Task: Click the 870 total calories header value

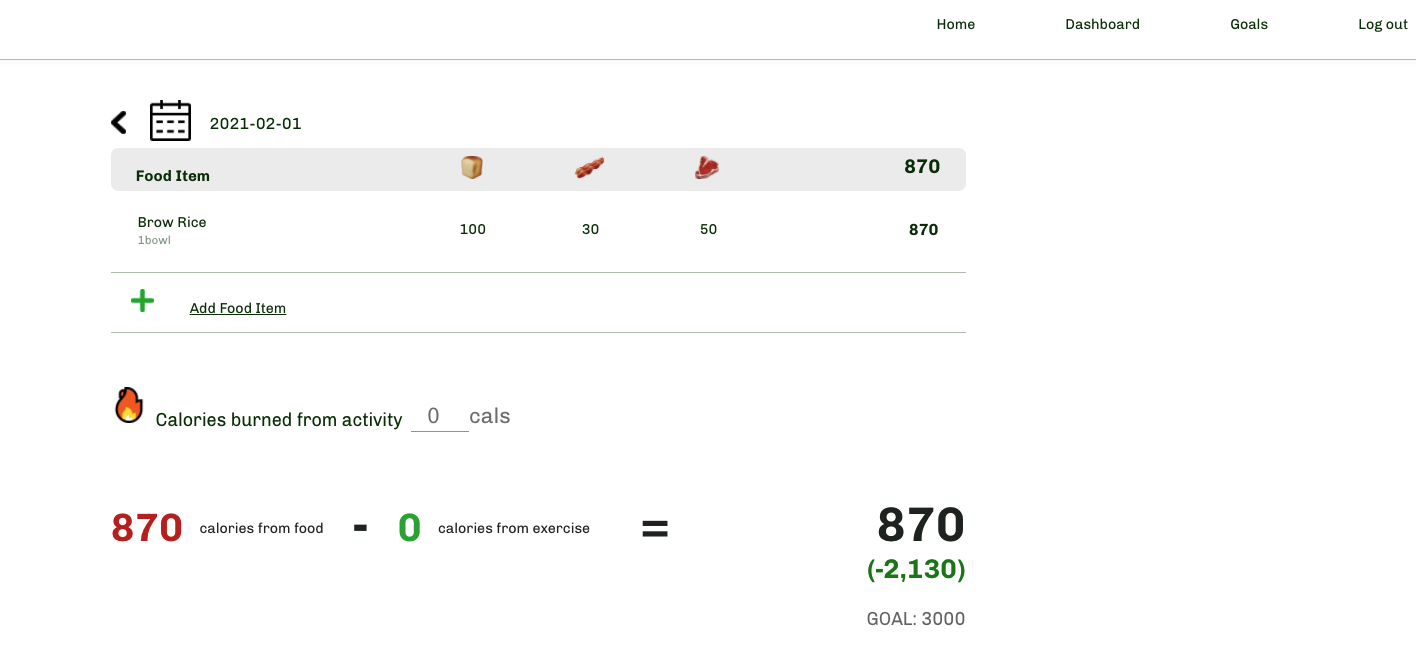Action: (x=922, y=167)
